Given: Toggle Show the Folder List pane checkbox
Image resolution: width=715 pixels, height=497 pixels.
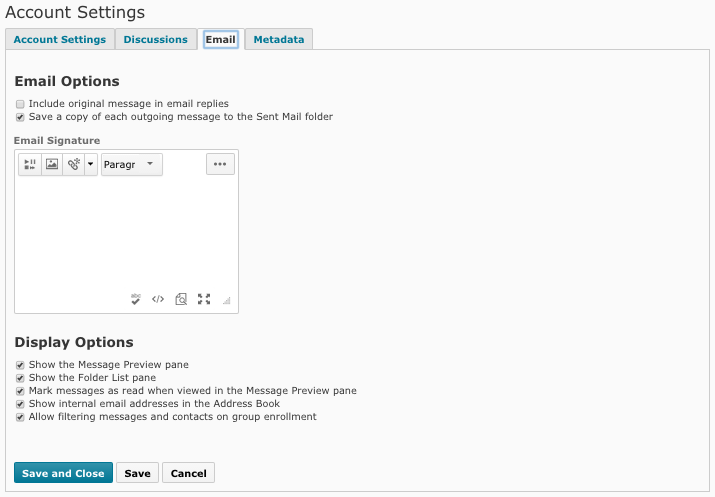Looking at the screenshot, I should (x=20, y=378).
